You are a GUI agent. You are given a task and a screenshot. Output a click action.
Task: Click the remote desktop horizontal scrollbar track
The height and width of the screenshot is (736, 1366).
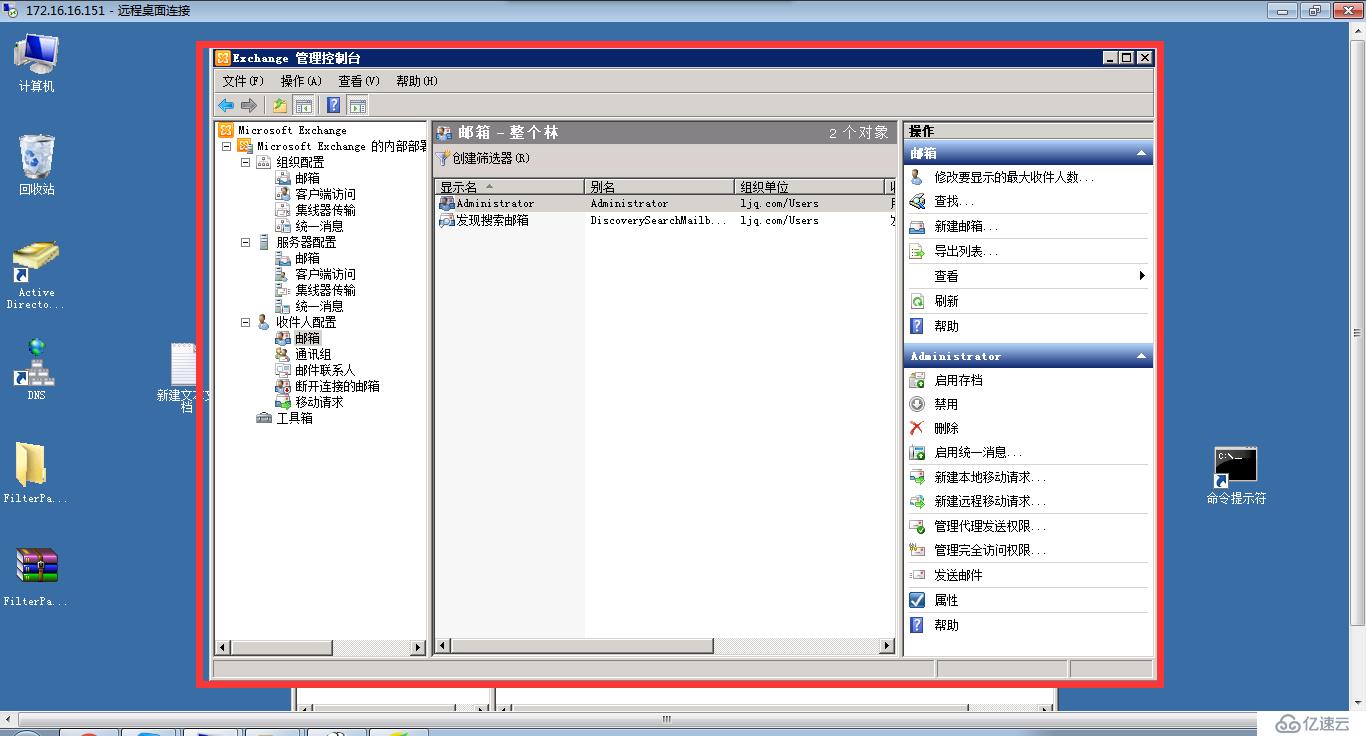[x=667, y=719]
